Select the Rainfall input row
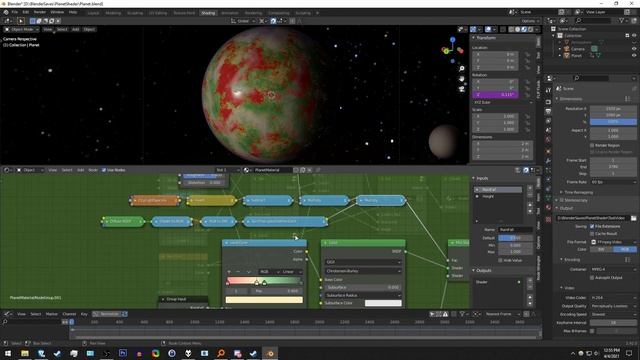The width and height of the screenshot is (640, 360). 498,190
